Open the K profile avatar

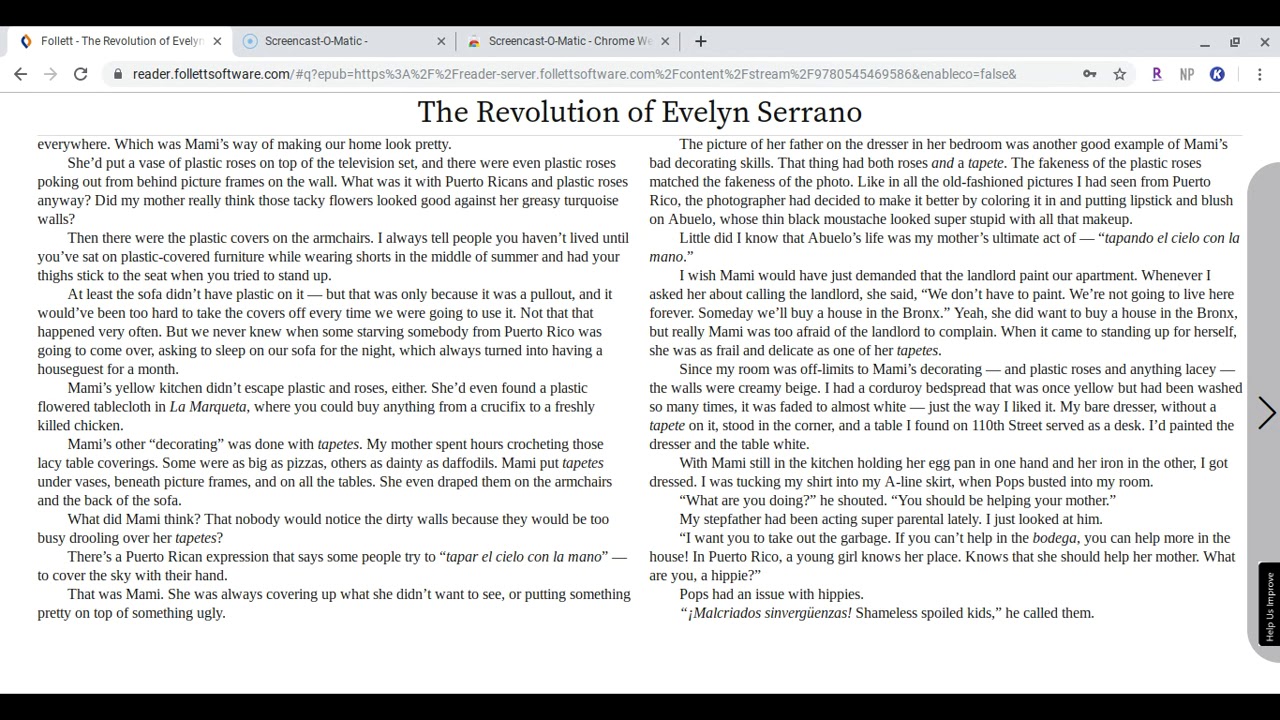(1217, 74)
